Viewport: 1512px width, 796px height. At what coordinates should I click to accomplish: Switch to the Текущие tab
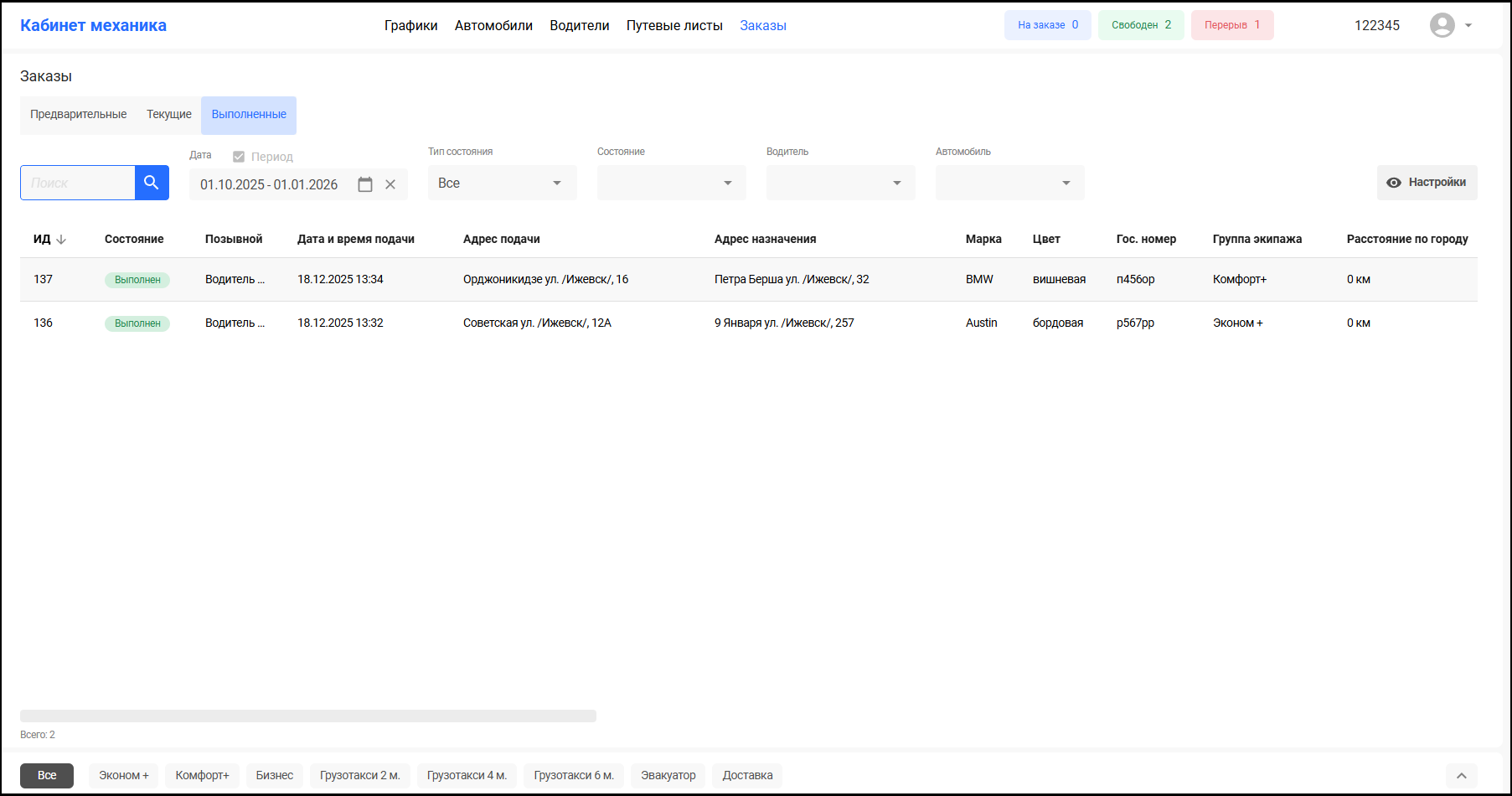pyautogui.click(x=169, y=115)
